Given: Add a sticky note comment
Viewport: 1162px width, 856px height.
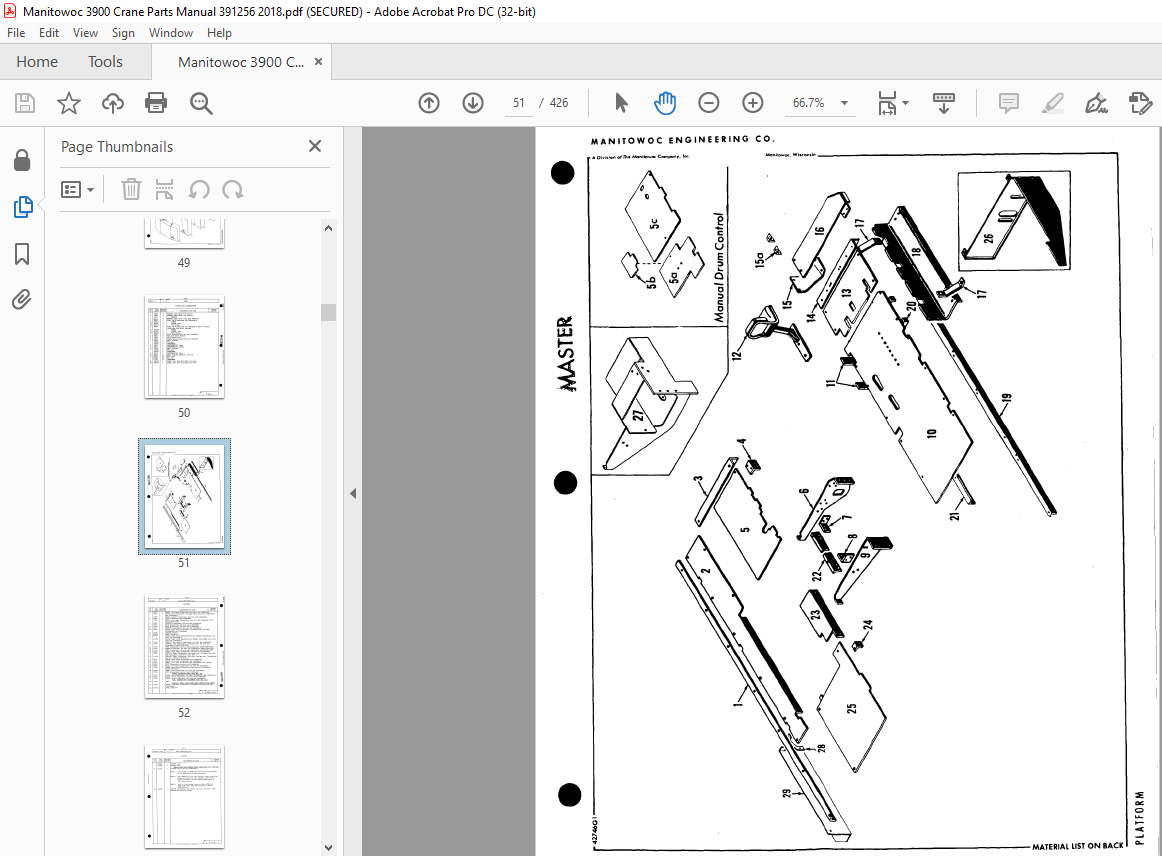Looking at the screenshot, I should pos(1009,103).
